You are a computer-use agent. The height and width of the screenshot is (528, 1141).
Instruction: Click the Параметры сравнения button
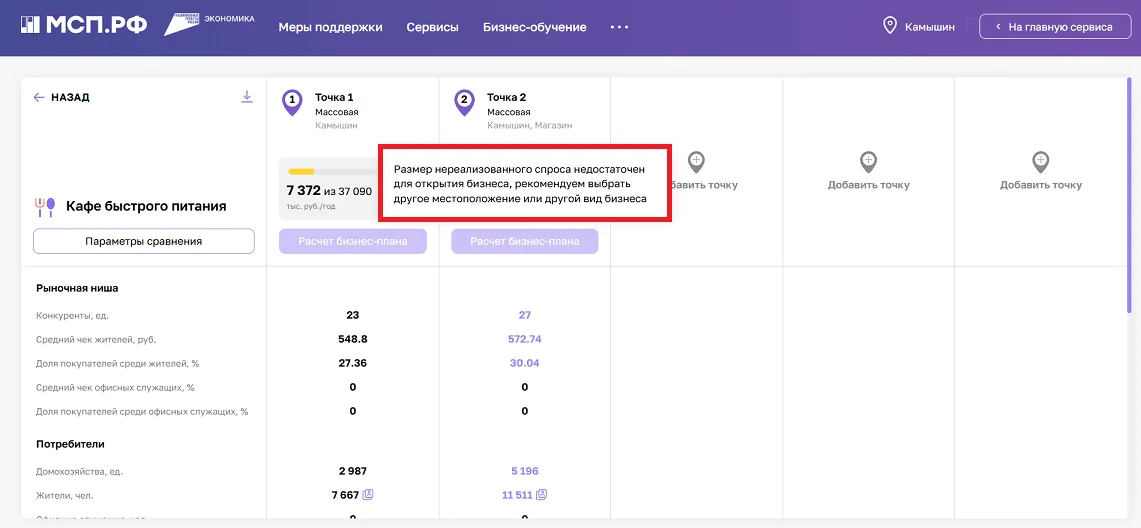coord(144,241)
